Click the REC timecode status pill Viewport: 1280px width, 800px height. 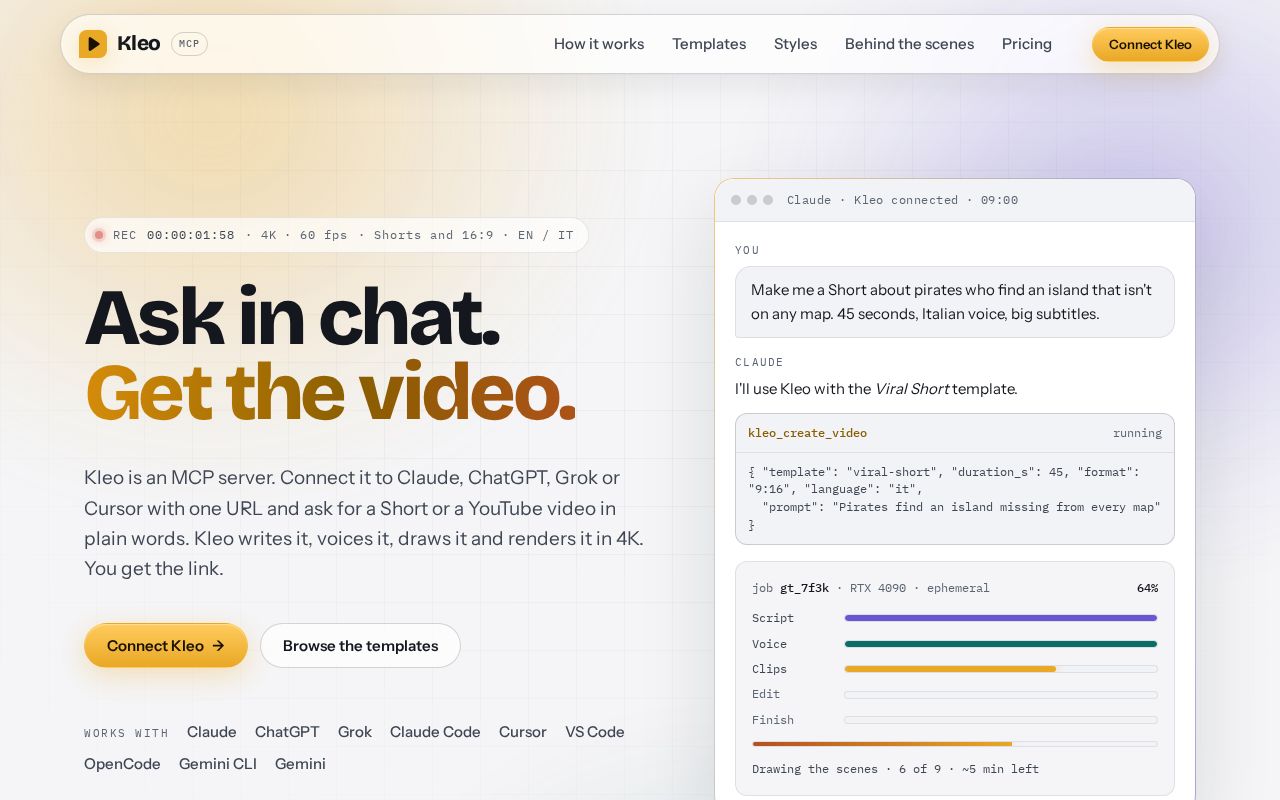[337, 235]
